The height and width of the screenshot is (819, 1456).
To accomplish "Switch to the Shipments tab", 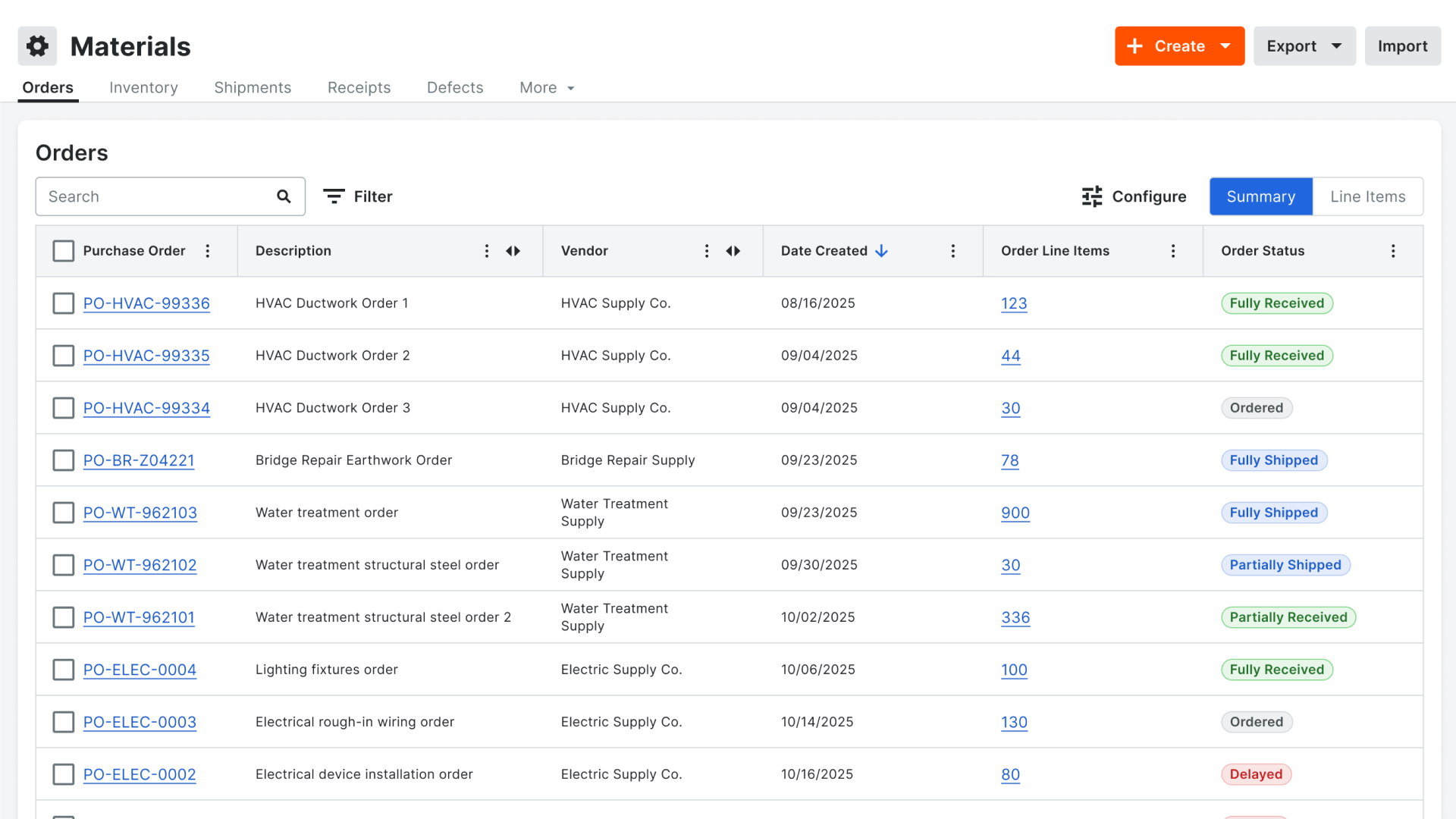I will point(253,88).
